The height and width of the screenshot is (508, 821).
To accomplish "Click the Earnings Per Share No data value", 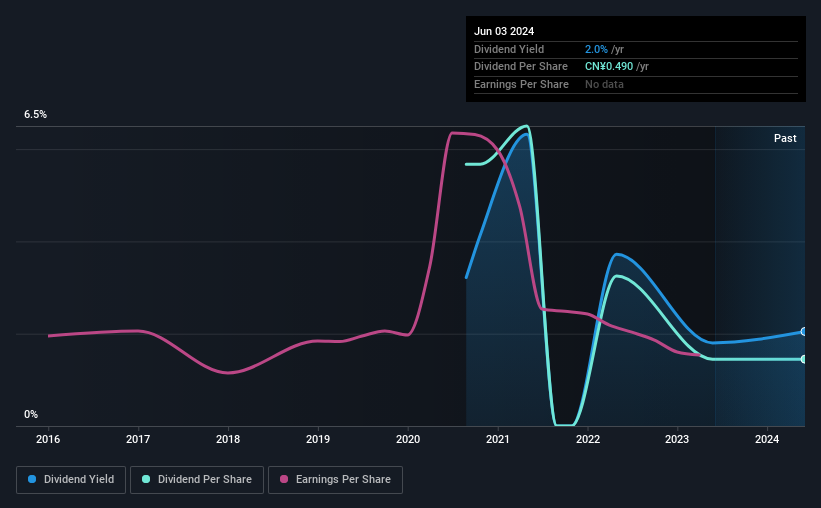I will 604,84.
